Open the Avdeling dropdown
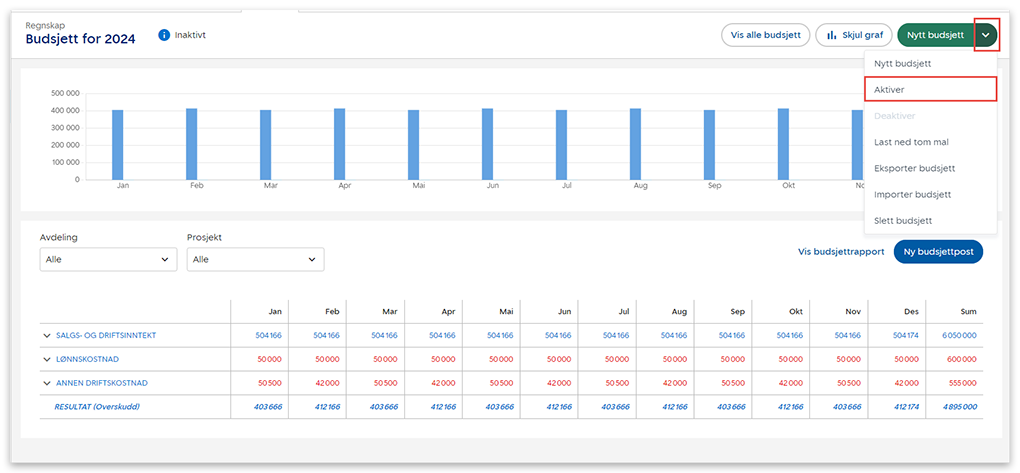The height and width of the screenshot is (473, 1020). [x=108, y=259]
